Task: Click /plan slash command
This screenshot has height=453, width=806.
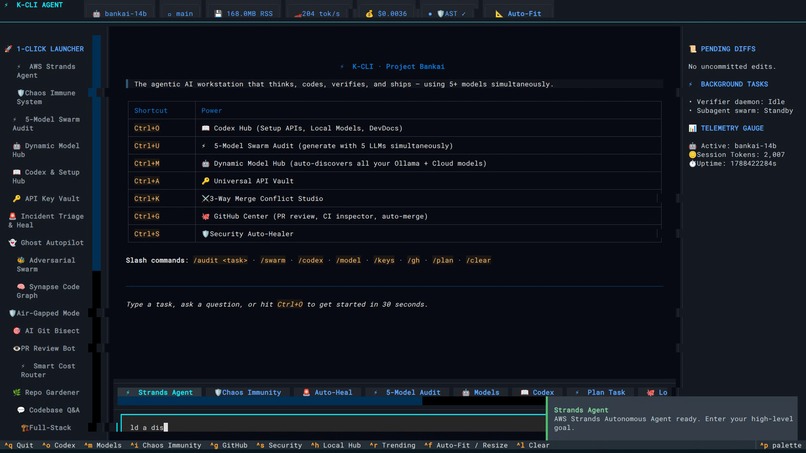Action: pyautogui.click(x=443, y=261)
